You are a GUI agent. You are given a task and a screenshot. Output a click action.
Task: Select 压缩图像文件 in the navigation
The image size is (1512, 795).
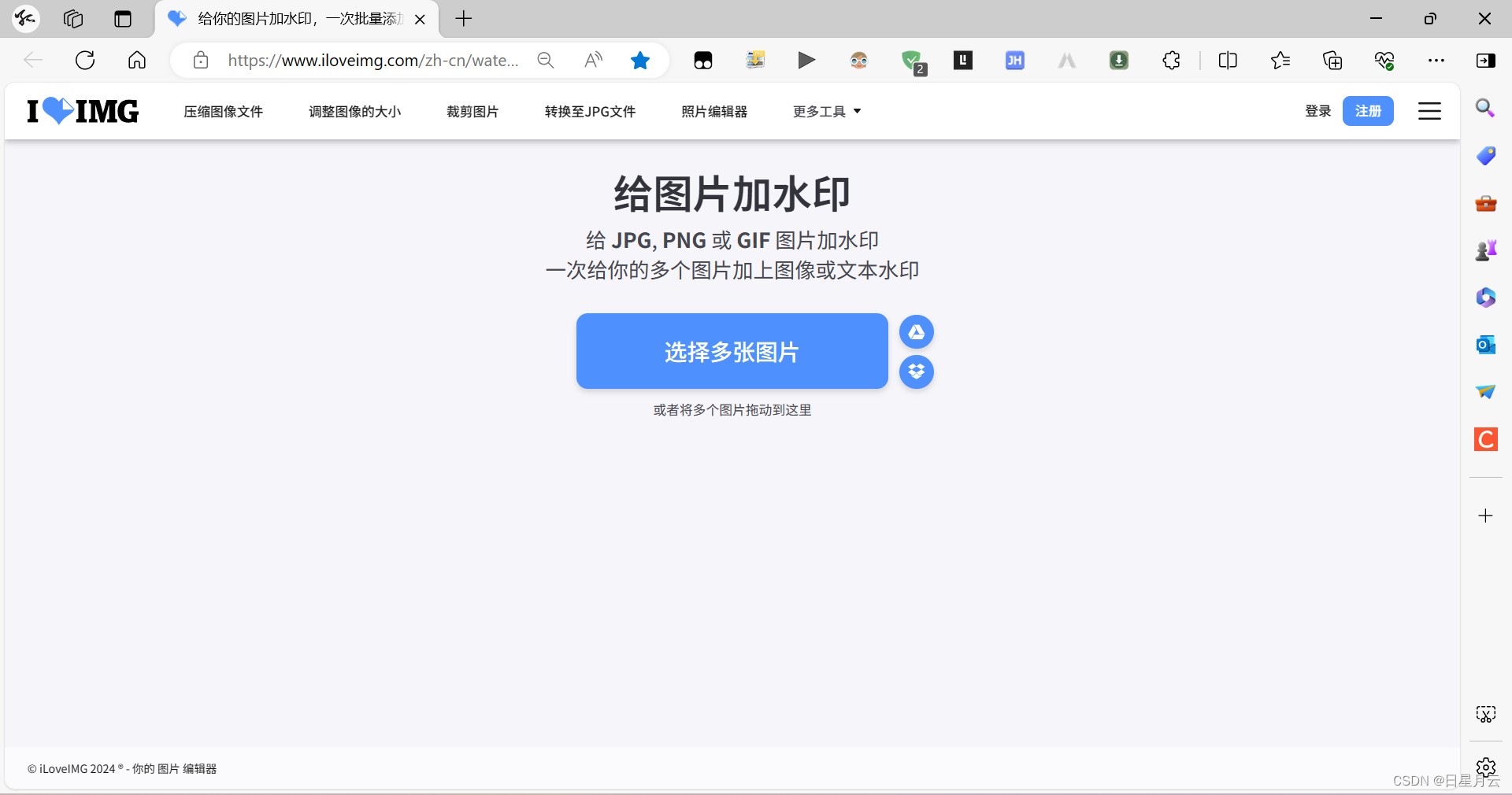(x=223, y=111)
